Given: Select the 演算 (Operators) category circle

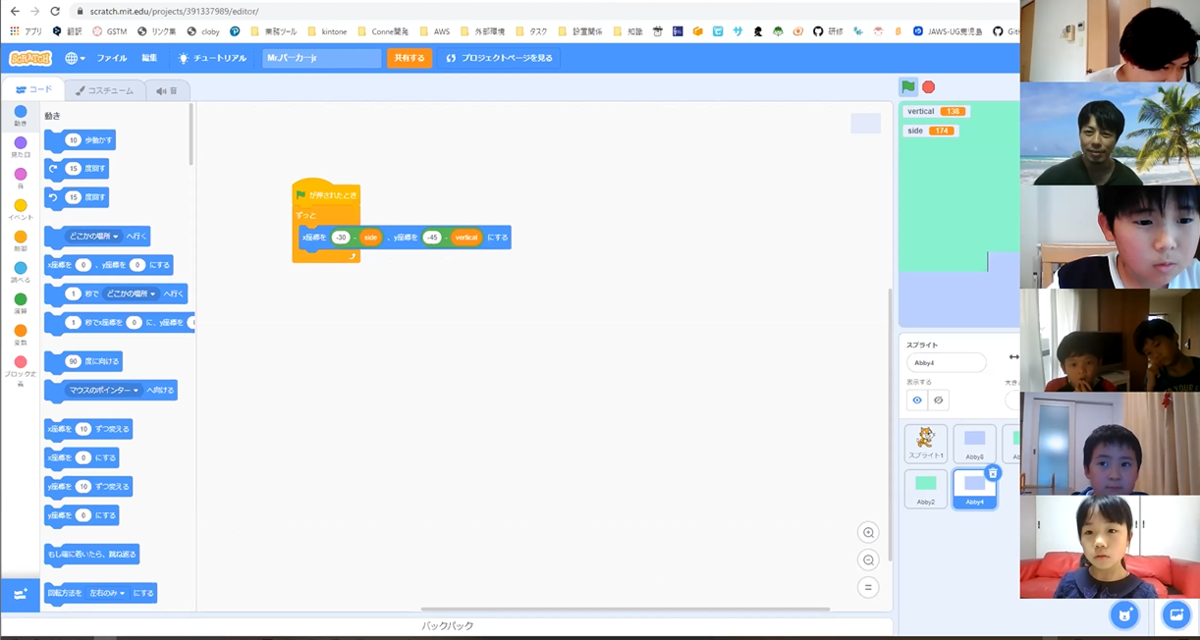Looking at the screenshot, I should click(x=20, y=299).
